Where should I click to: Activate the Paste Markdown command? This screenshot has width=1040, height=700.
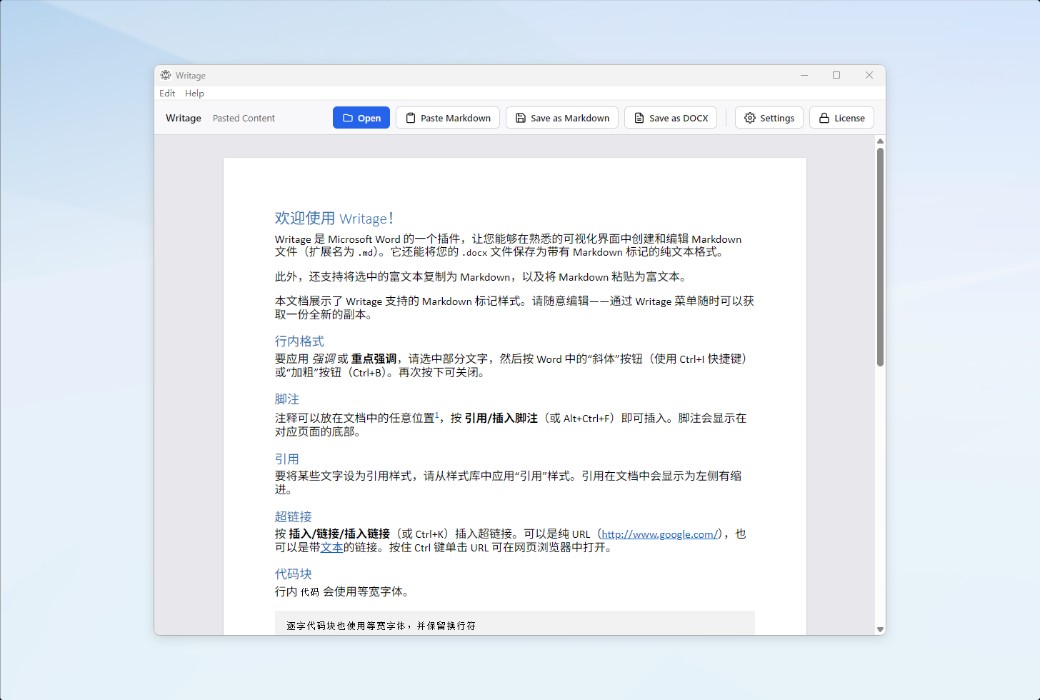click(x=447, y=117)
